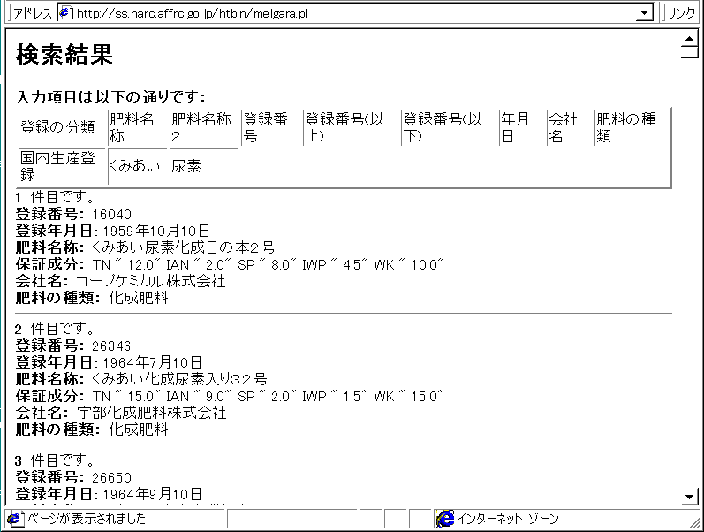The image size is (704, 532).
Task: Click the scrollbar thumb at the top
Action: (x=689, y=53)
